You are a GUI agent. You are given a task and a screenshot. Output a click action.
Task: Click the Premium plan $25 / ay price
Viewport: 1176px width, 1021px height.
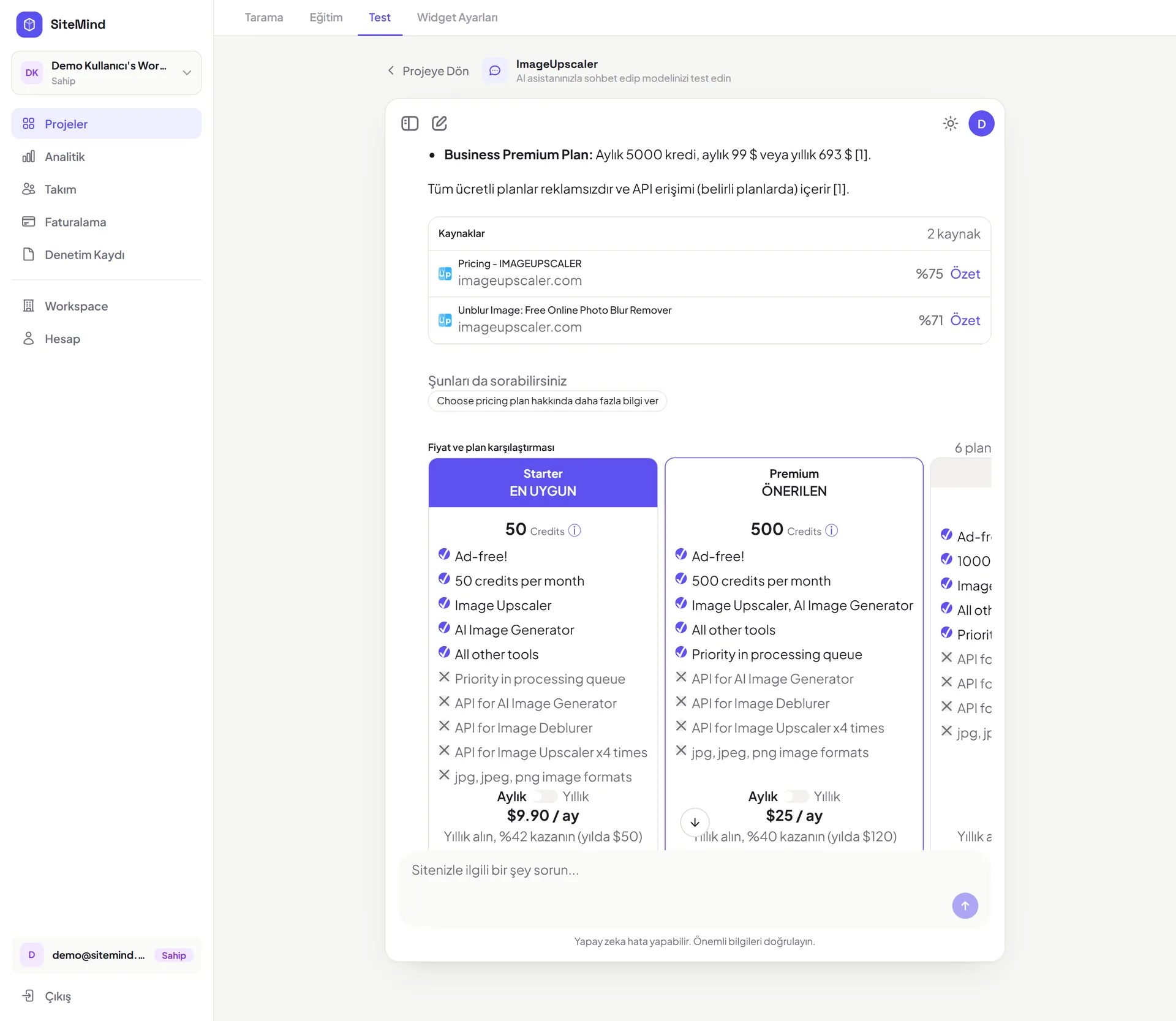[794, 816]
